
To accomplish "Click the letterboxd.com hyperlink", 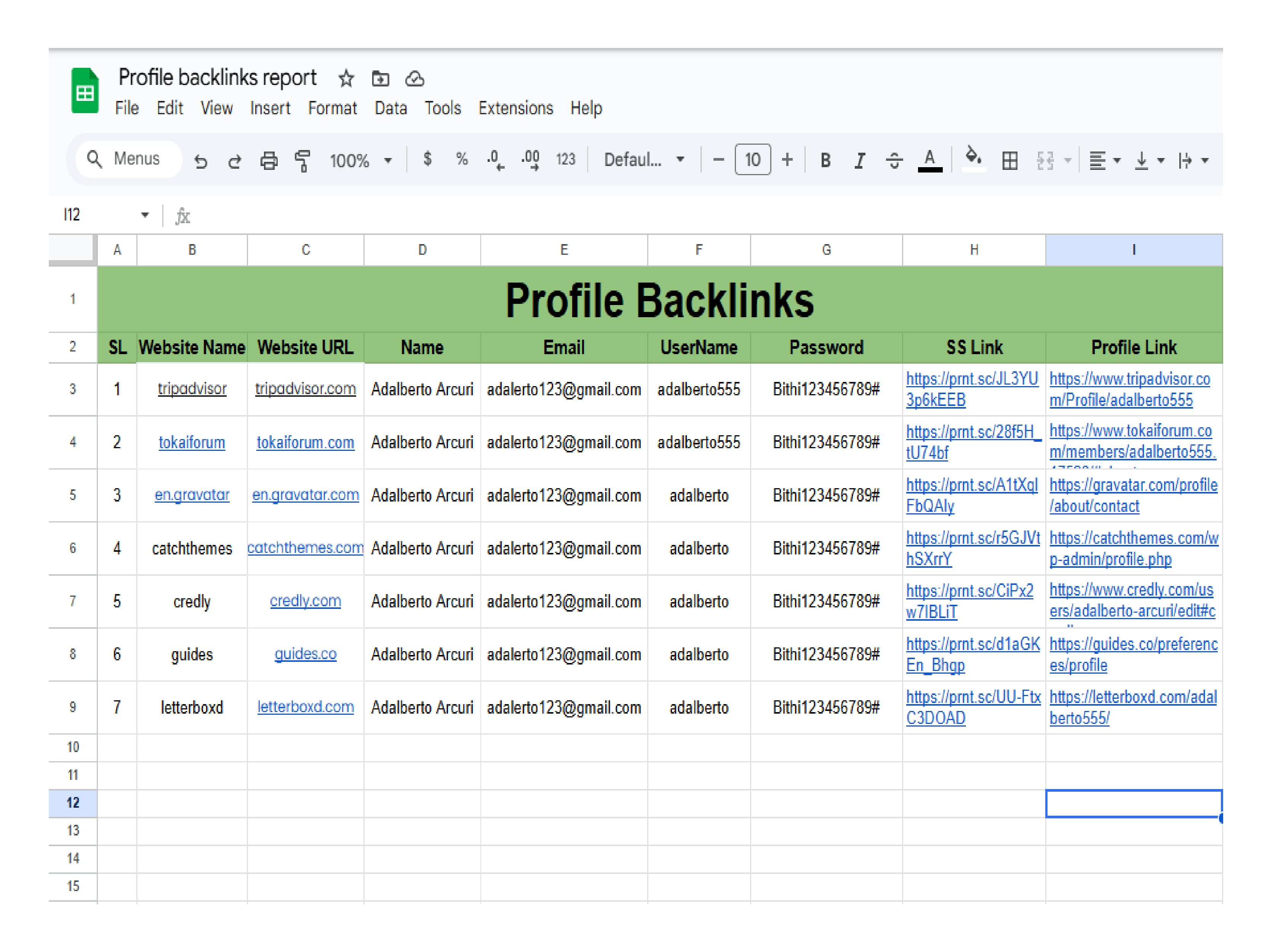I will [305, 707].
